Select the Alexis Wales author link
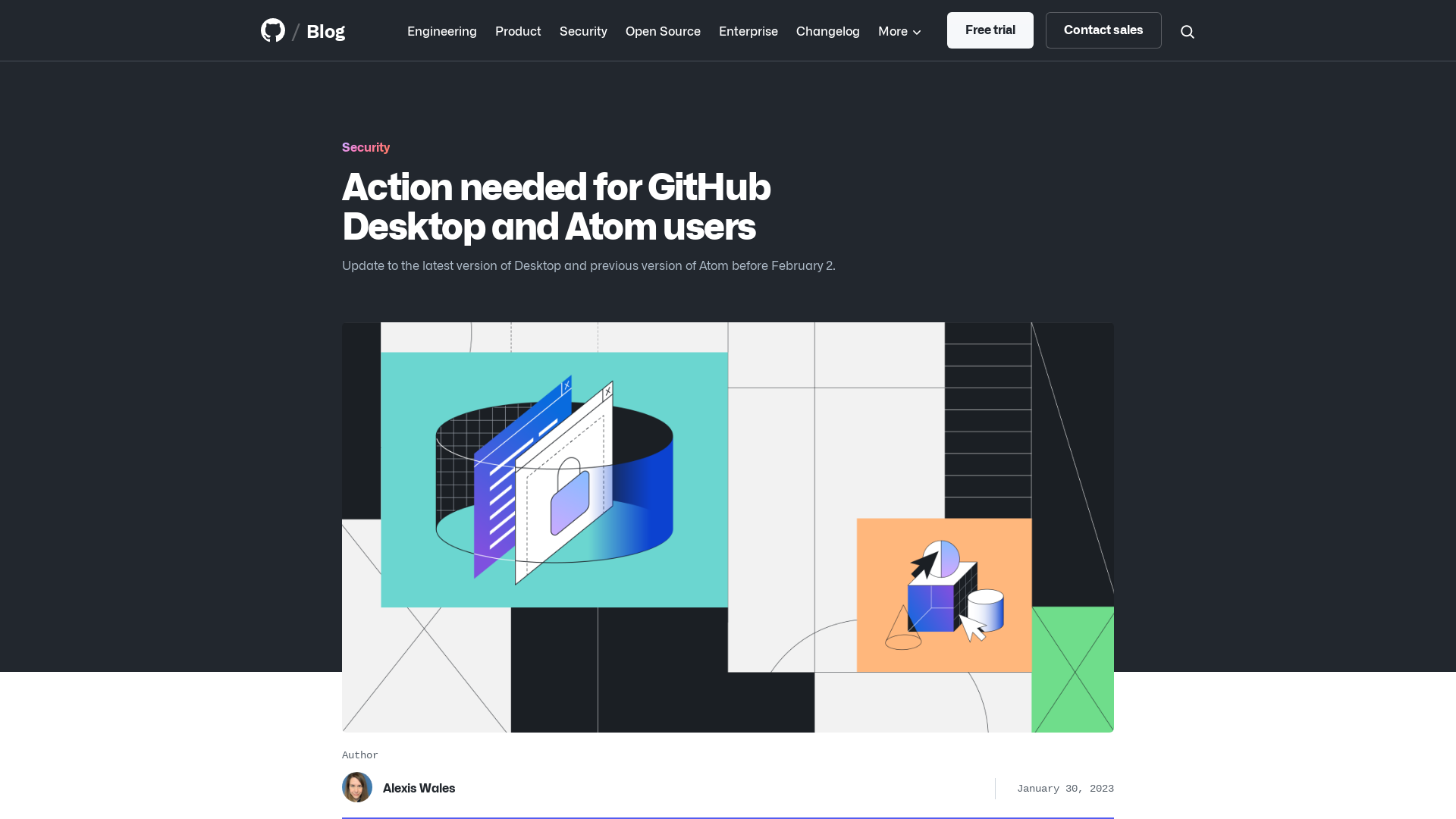1456x819 pixels. [x=418, y=787]
